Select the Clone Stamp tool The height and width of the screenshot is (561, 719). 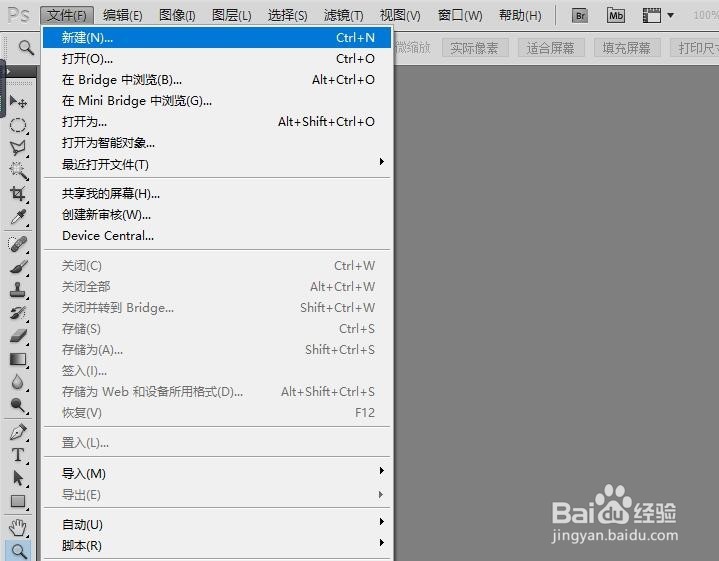(18, 289)
